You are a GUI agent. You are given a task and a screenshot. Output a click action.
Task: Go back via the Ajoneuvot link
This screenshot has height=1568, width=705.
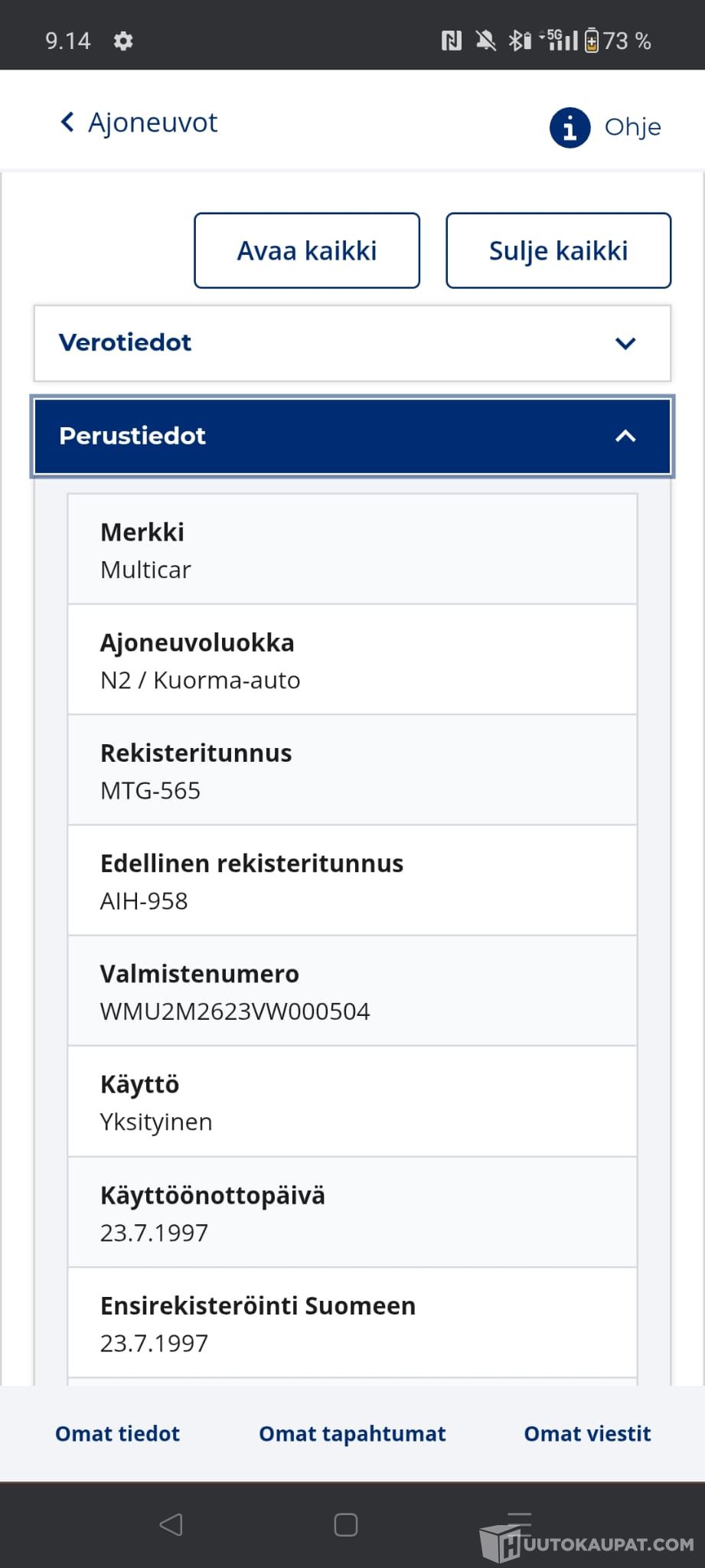tap(153, 122)
